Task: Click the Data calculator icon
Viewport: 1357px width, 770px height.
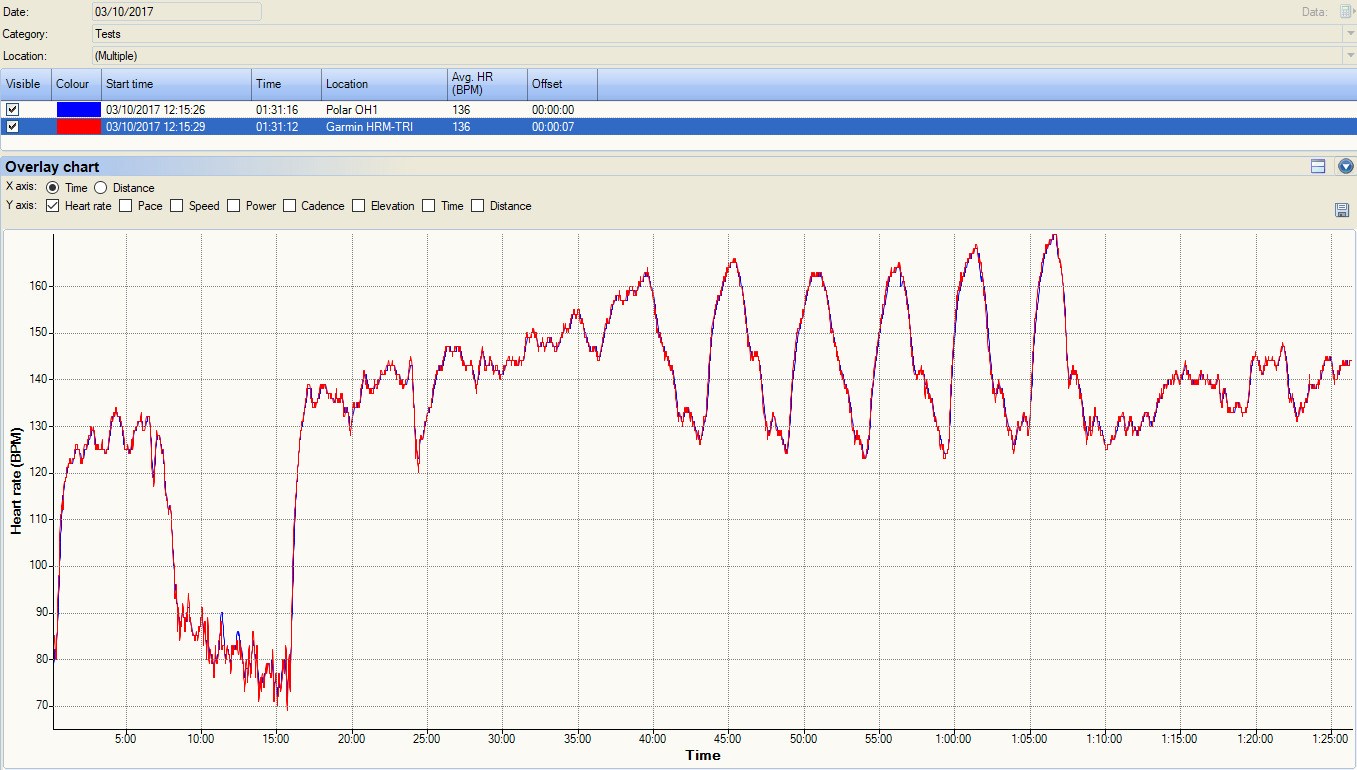Action: pyautogui.click(x=1345, y=11)
